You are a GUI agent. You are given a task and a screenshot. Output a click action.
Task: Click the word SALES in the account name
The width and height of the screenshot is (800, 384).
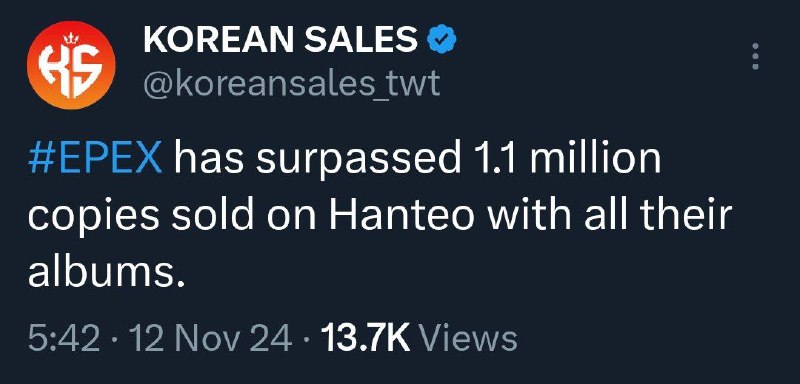[x=361, y=40]
